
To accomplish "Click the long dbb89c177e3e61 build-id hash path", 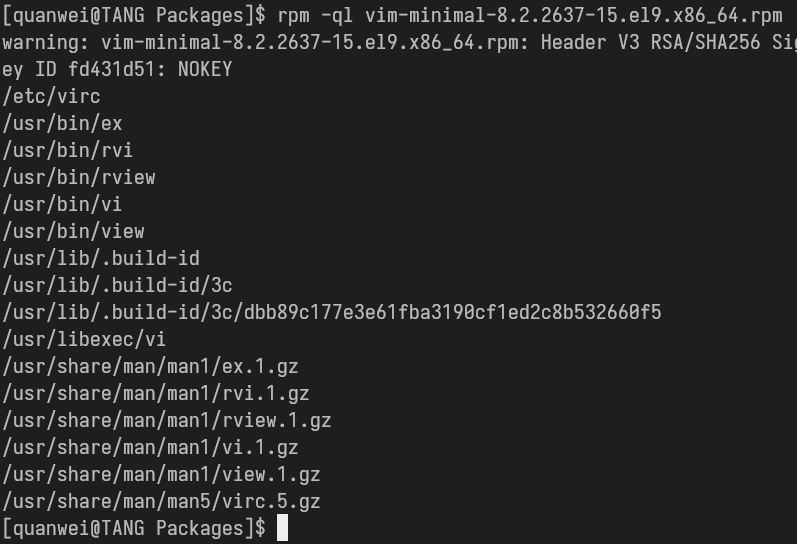I will click(x=332, y=312).
